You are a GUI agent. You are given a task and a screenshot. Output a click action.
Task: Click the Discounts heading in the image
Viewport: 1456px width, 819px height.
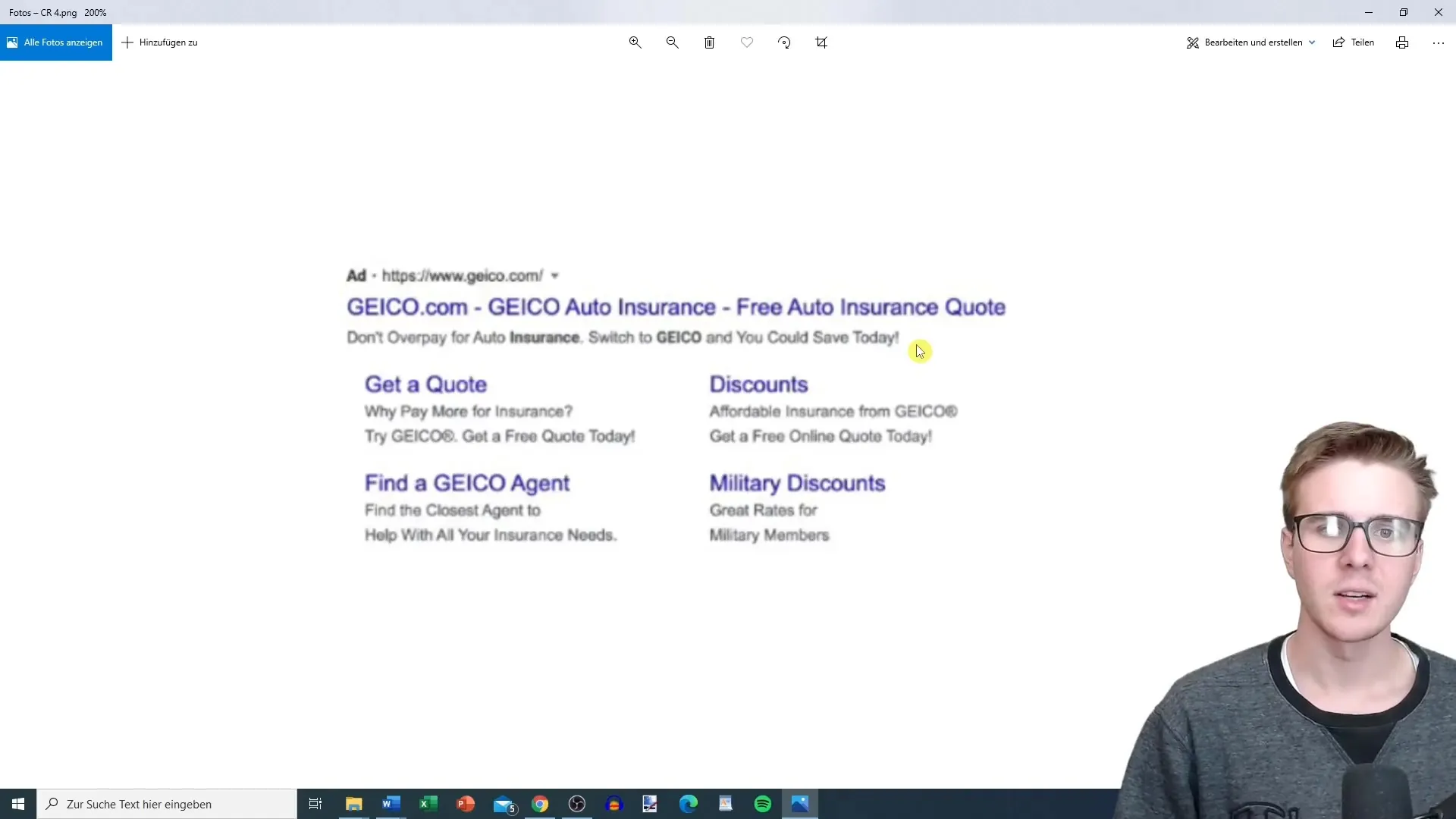pos(758,384)
